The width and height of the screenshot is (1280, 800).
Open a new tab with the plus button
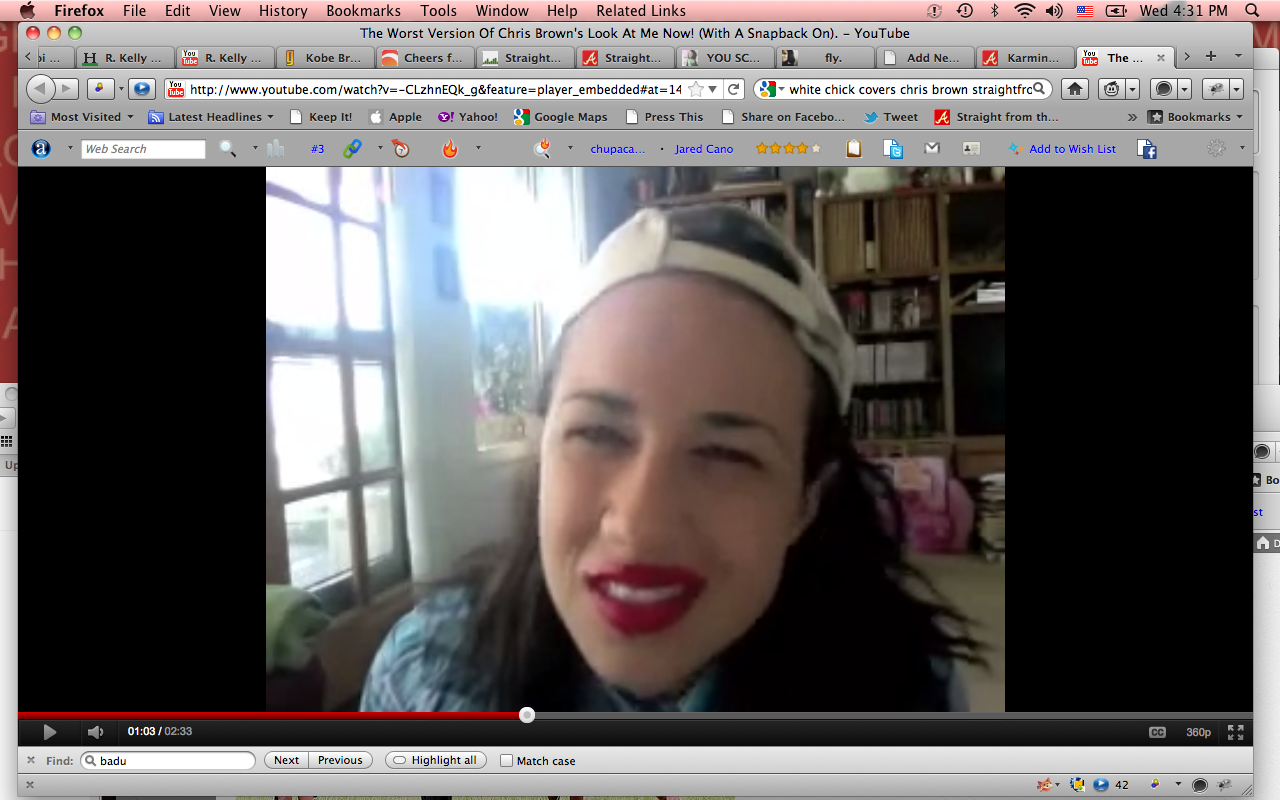[1211, 56]
